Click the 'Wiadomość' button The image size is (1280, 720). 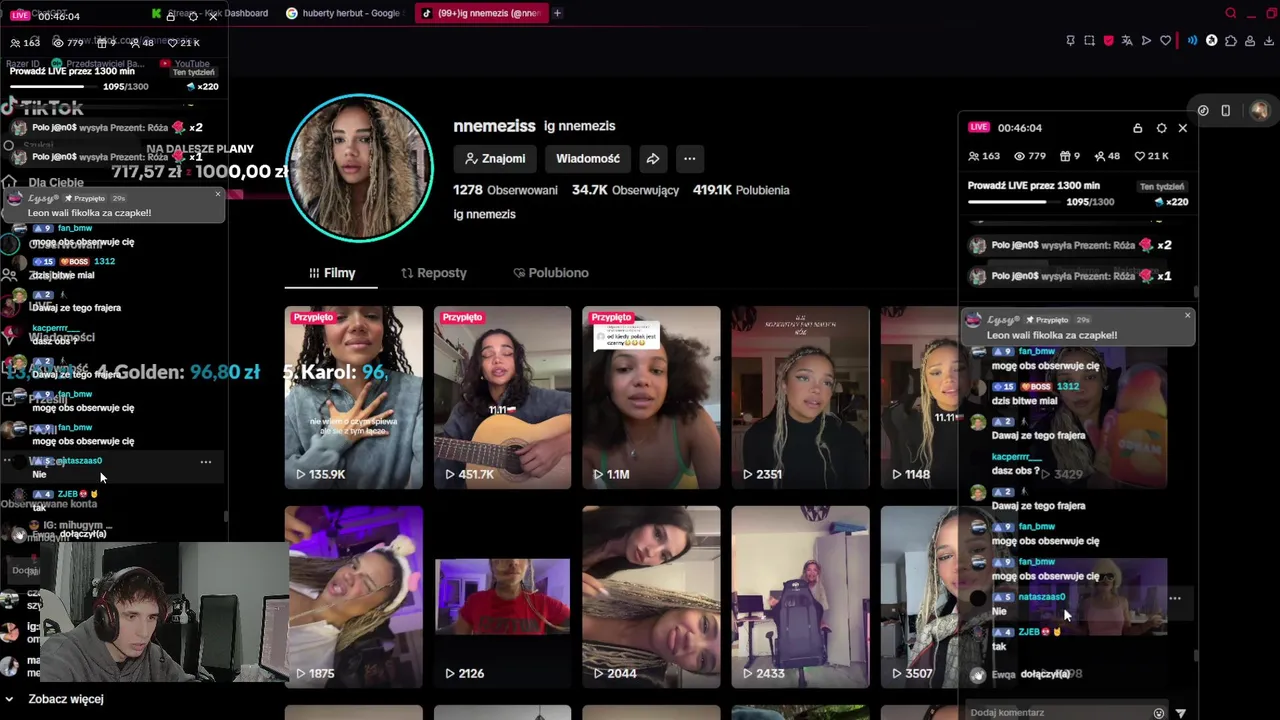pos(588,158)
